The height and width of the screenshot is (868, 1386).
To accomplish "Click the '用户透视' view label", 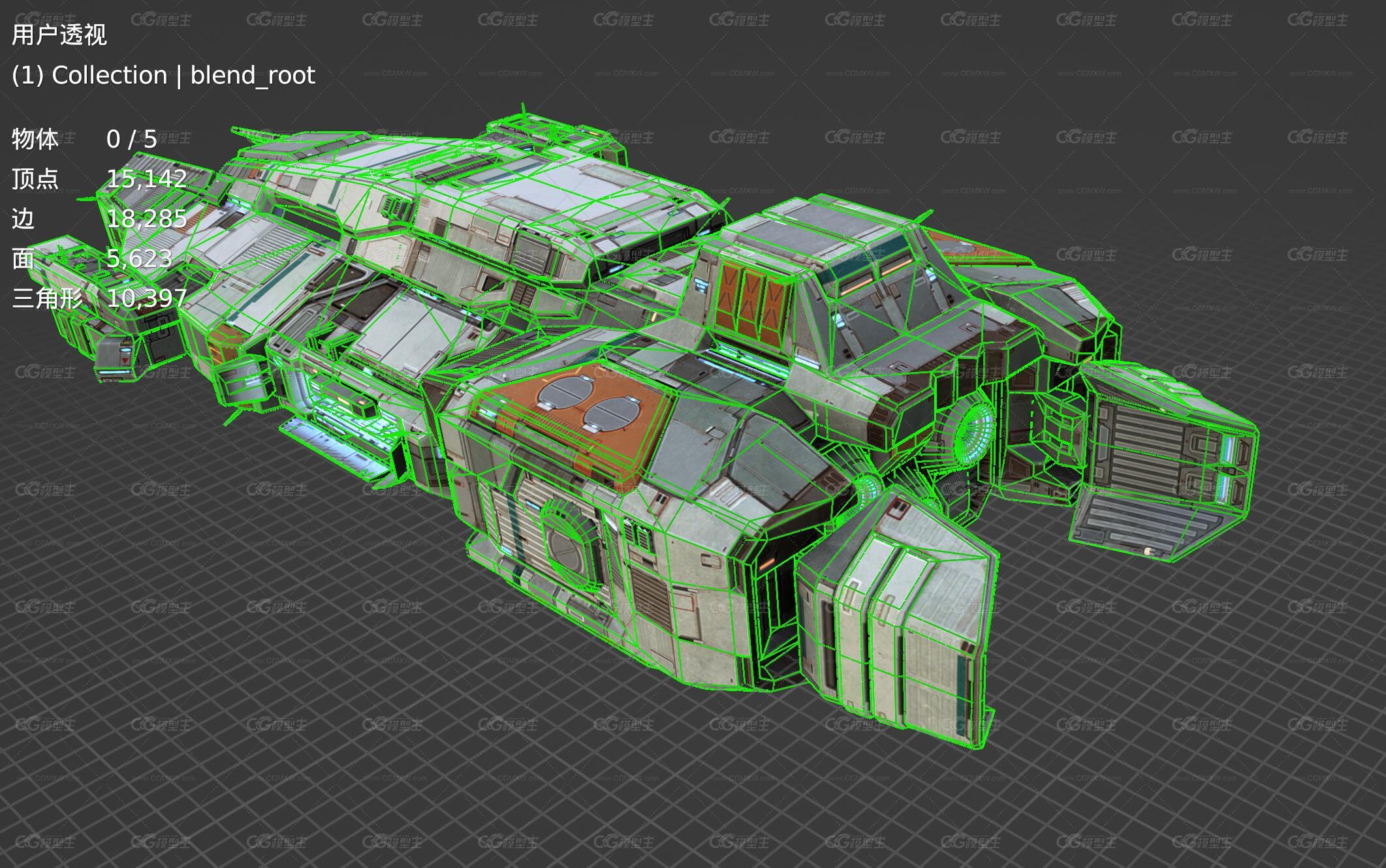I will [x=59, y=35].
